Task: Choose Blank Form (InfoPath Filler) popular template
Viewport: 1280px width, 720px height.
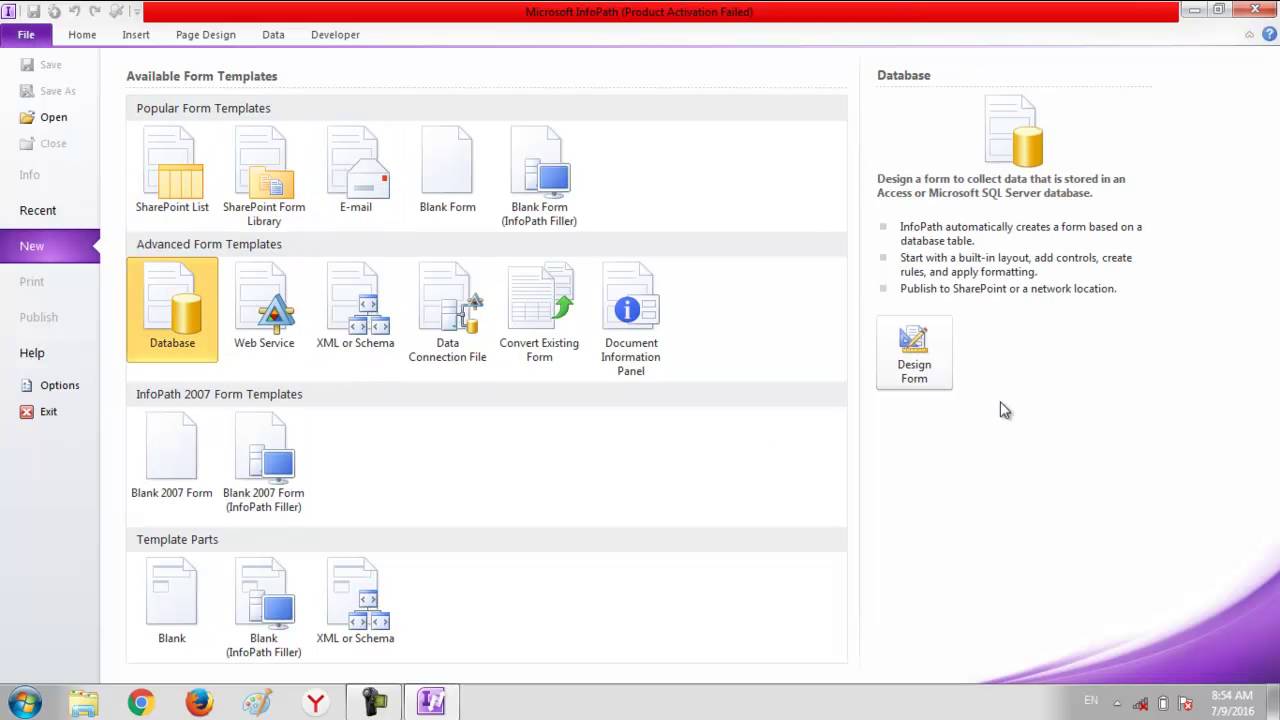Action: (539, 177)
